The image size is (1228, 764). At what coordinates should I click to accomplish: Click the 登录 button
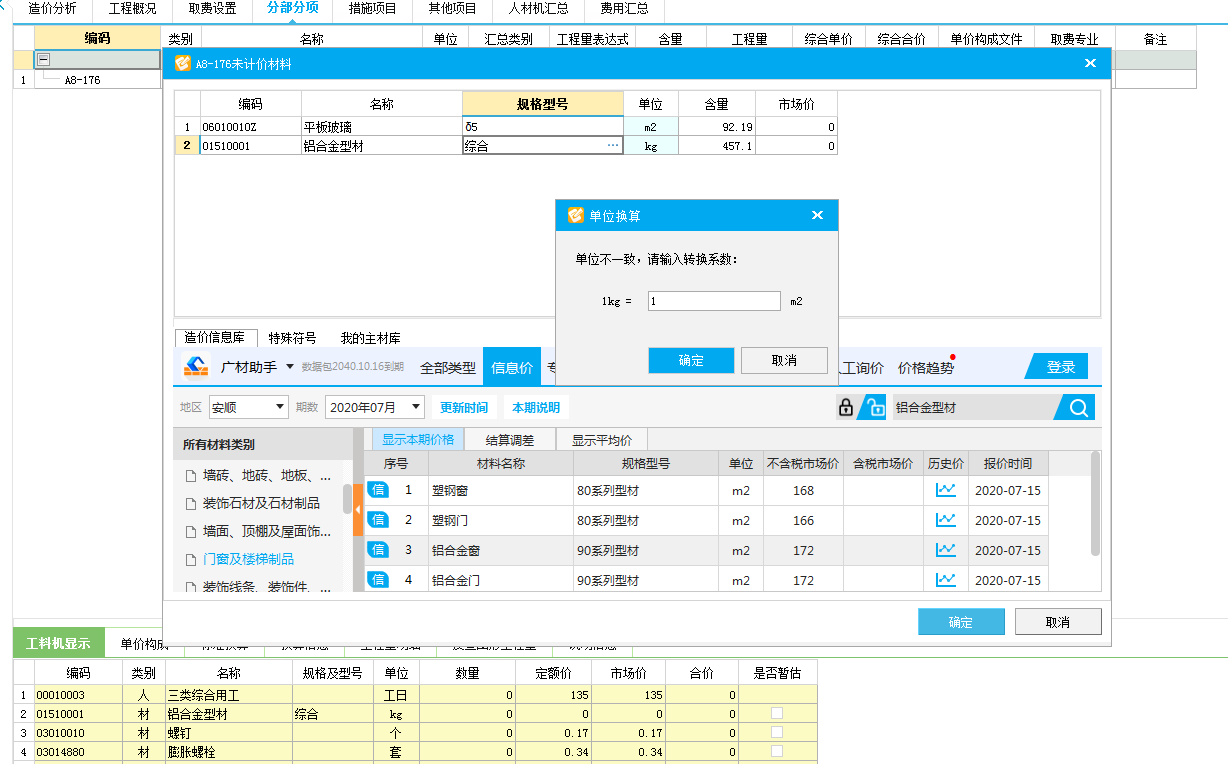pyautogui.click(x=1059, y=367)
